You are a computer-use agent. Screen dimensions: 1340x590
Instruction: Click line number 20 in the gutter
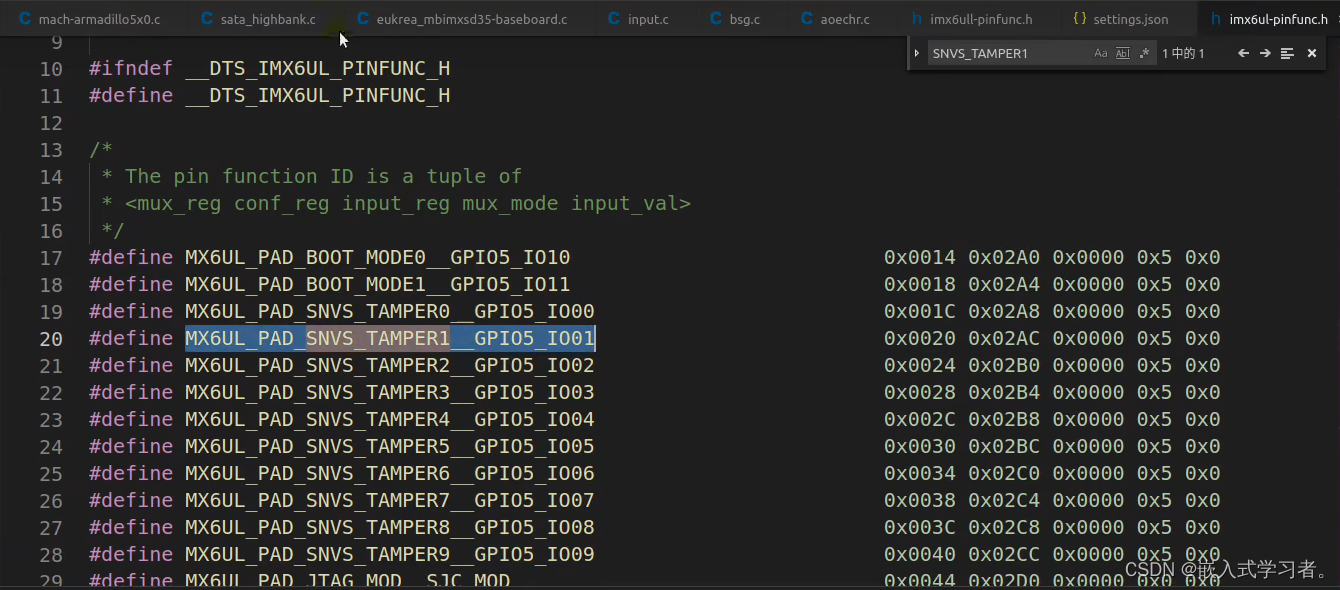tap(51, 339)
